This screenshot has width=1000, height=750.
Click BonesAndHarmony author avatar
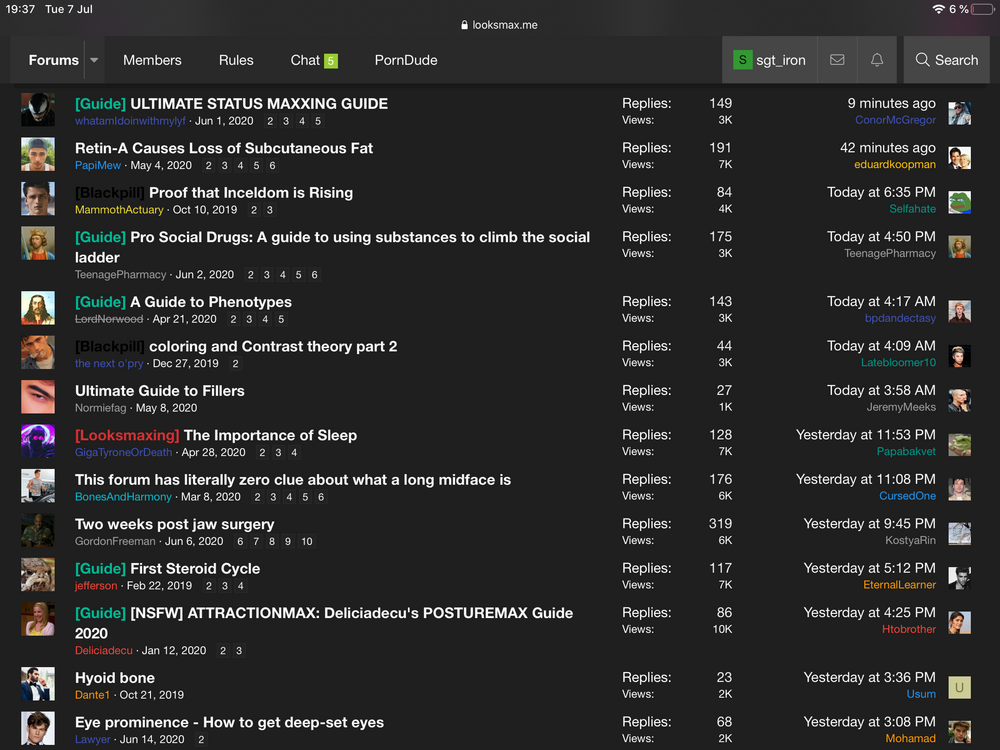pyautogui.click(x=38, y=486)
